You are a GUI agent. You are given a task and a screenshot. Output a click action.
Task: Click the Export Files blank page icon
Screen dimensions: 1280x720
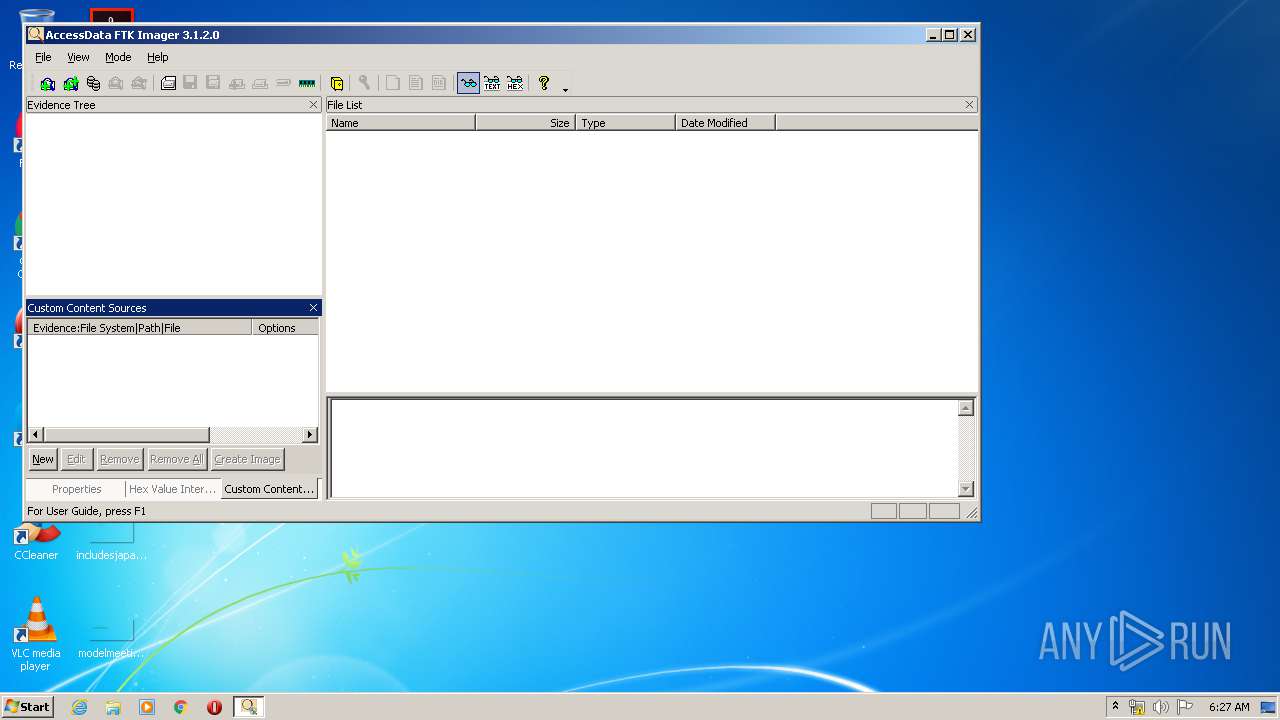pos(393,83)
